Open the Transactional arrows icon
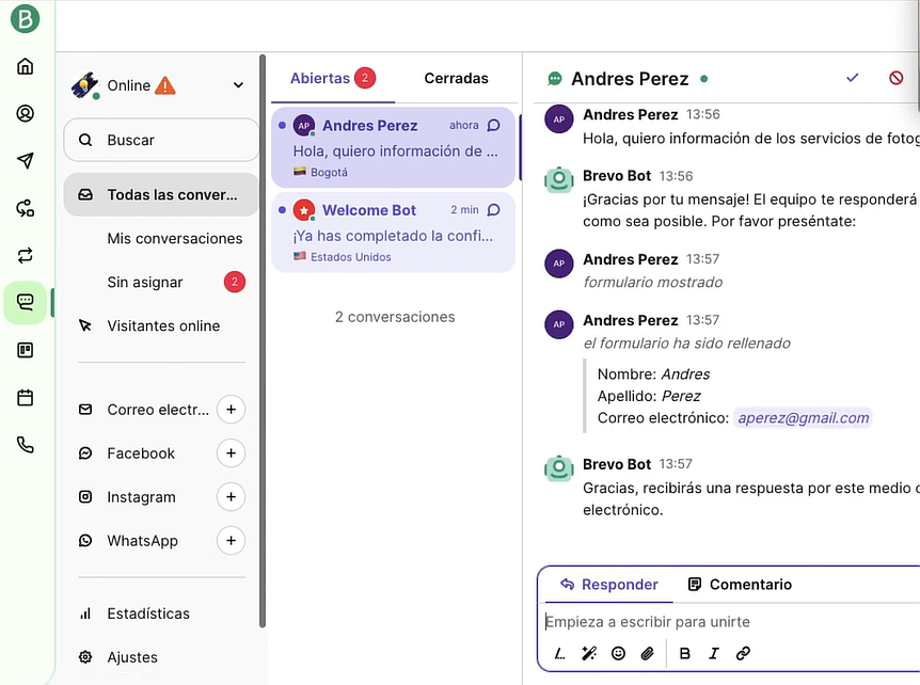Screen dimensions: 920x685 point(25,255)
